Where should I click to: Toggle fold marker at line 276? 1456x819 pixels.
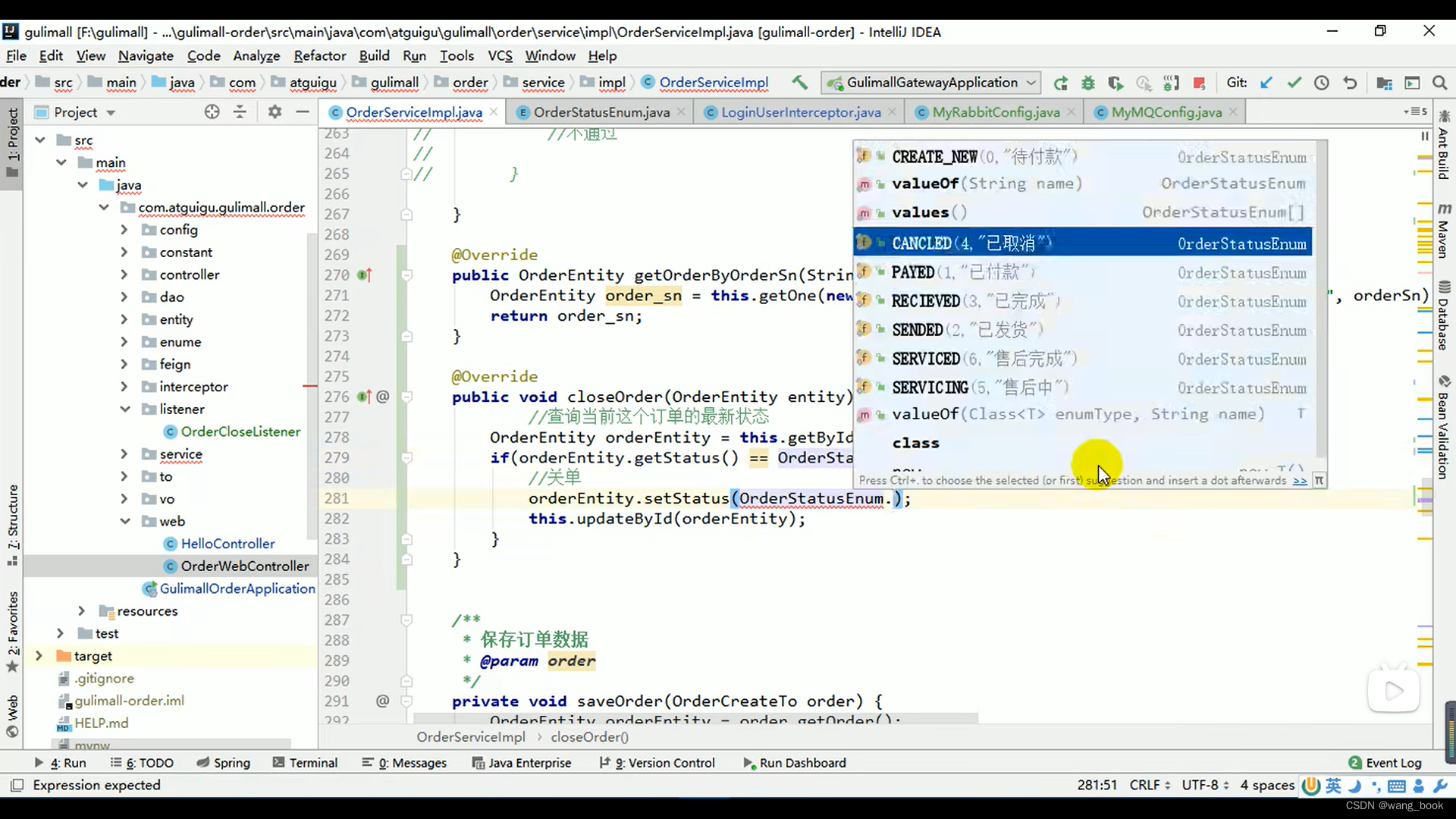(x=406, y=397)
